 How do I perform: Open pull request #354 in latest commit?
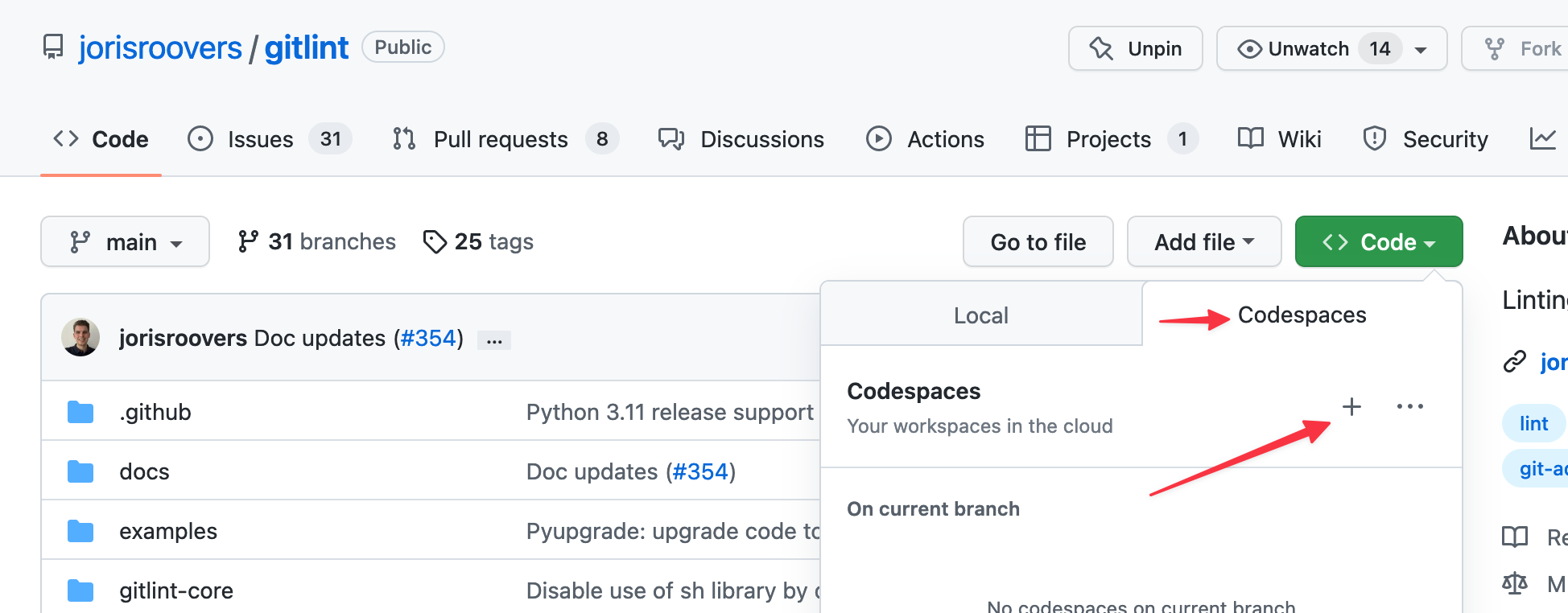coord(429,338)
